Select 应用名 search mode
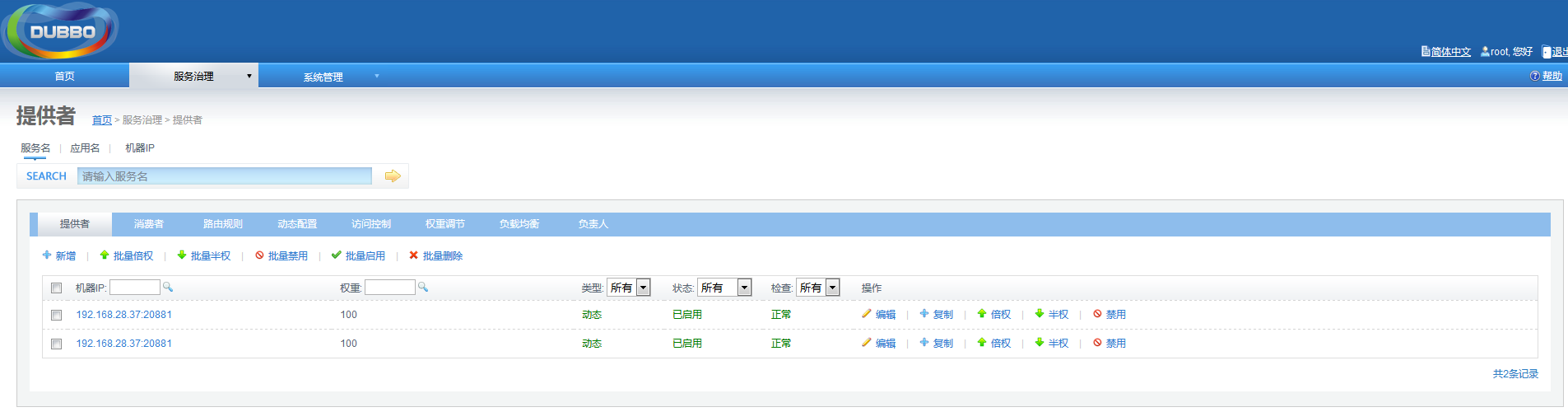The width and height of the screenshot is (1568, 412). [x=85, y=148]
